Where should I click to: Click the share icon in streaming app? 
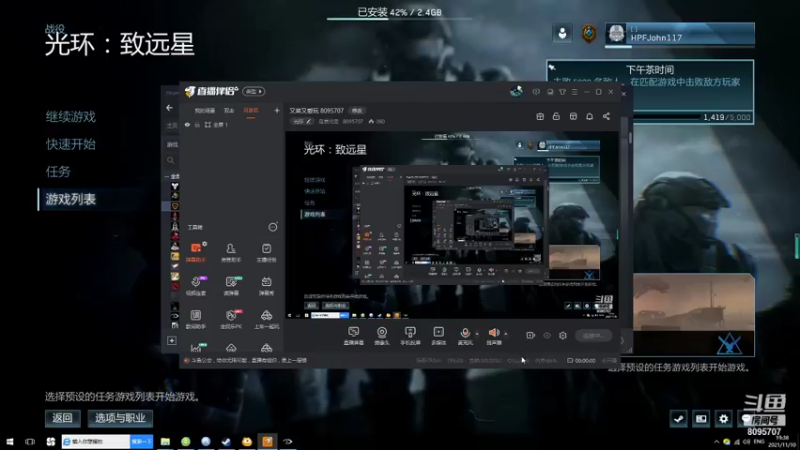[606, 116]
